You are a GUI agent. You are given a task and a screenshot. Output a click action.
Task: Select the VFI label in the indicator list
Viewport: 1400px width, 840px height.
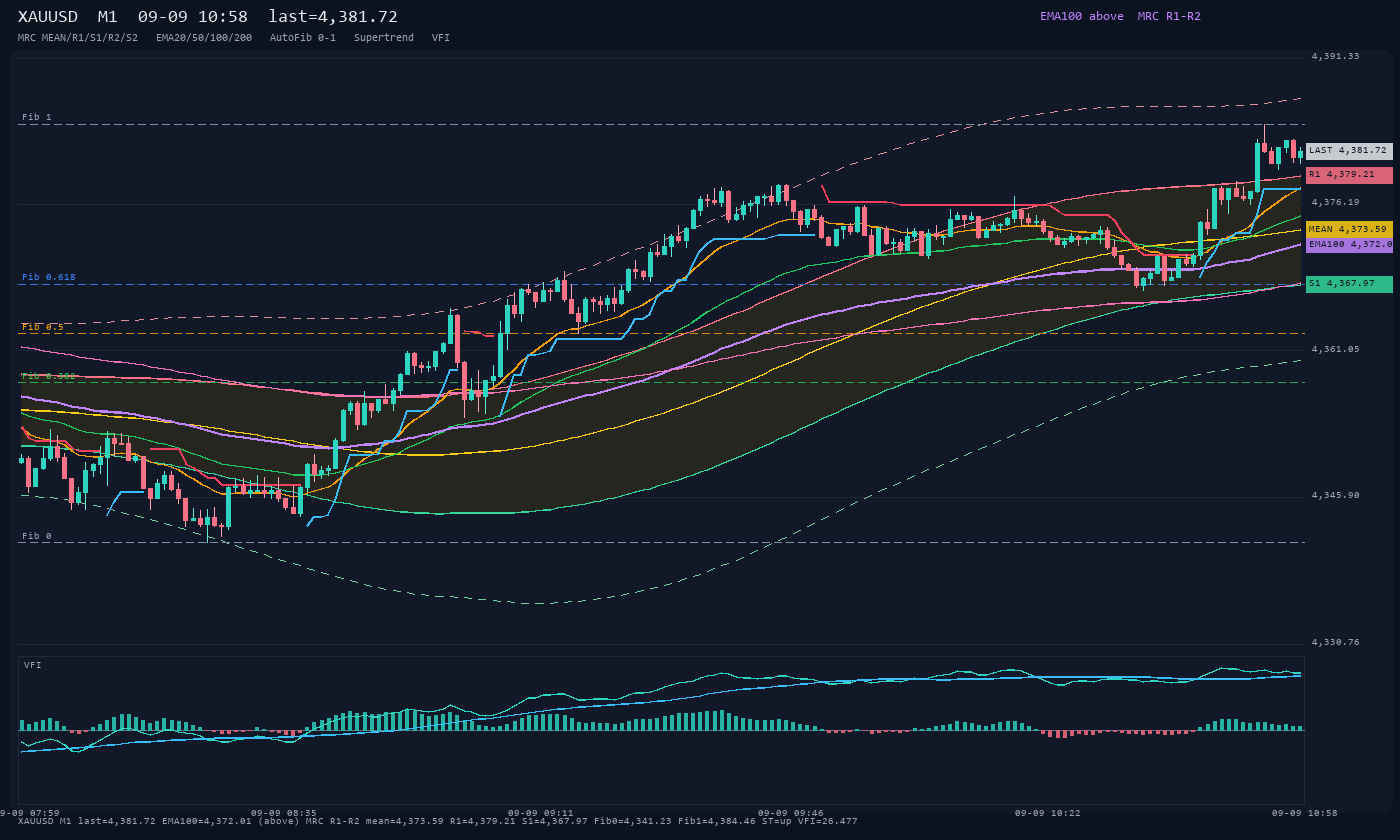(x=441, y=37)
